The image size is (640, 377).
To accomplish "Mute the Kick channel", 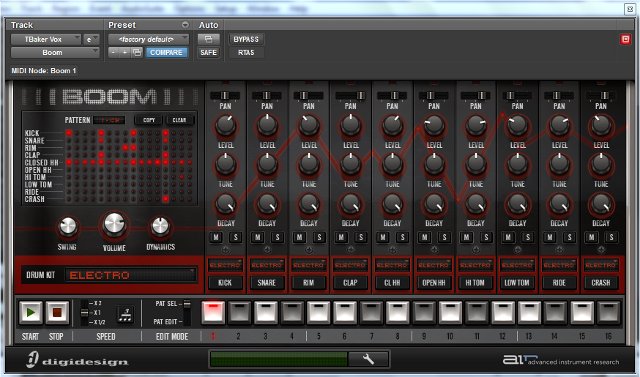I will tap(216, 237).
